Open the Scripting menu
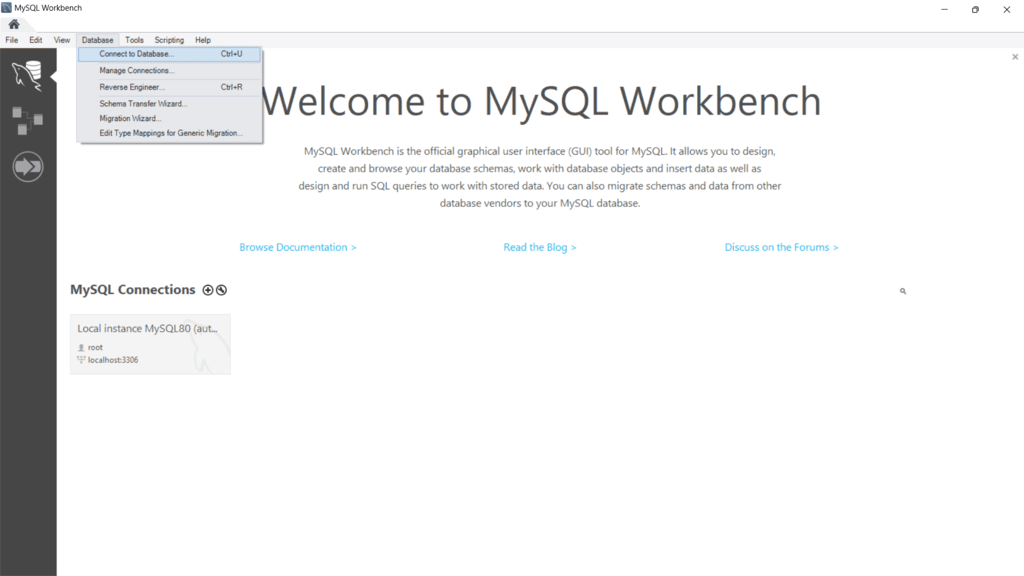Screen dimensions: 1024x576 click(169, 40)
